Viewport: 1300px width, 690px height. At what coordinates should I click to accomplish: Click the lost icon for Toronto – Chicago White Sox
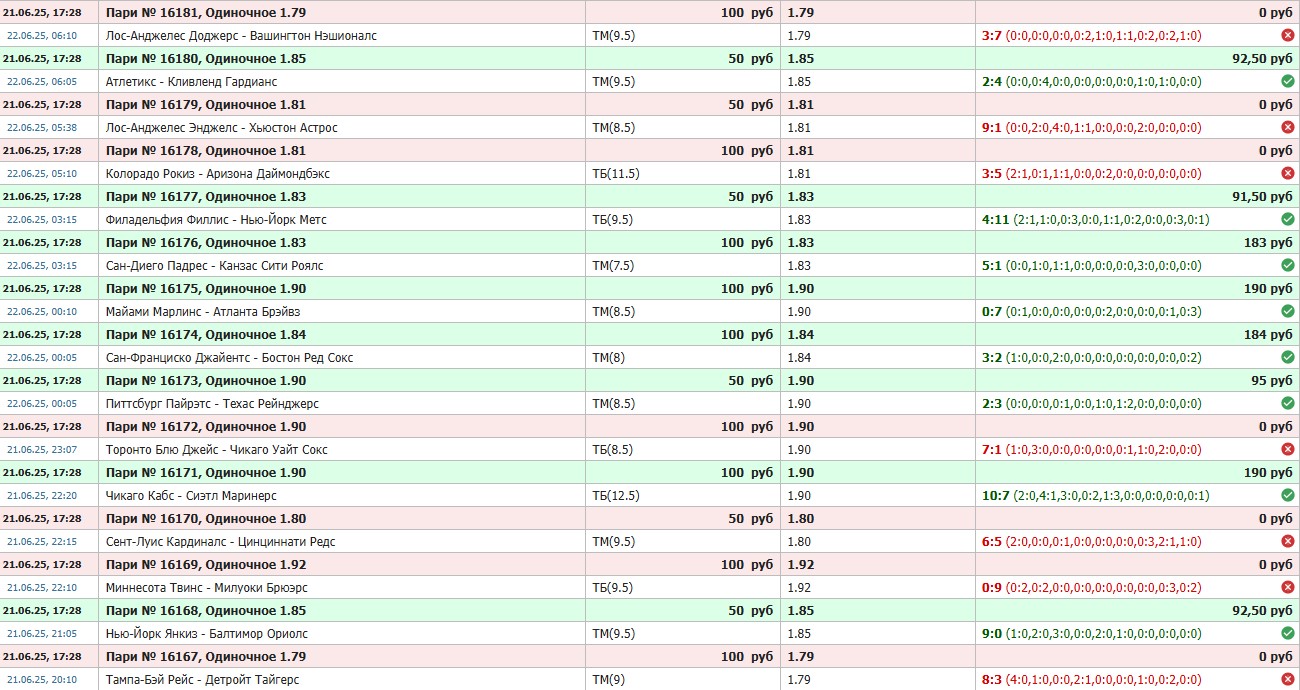point(1287,449)
